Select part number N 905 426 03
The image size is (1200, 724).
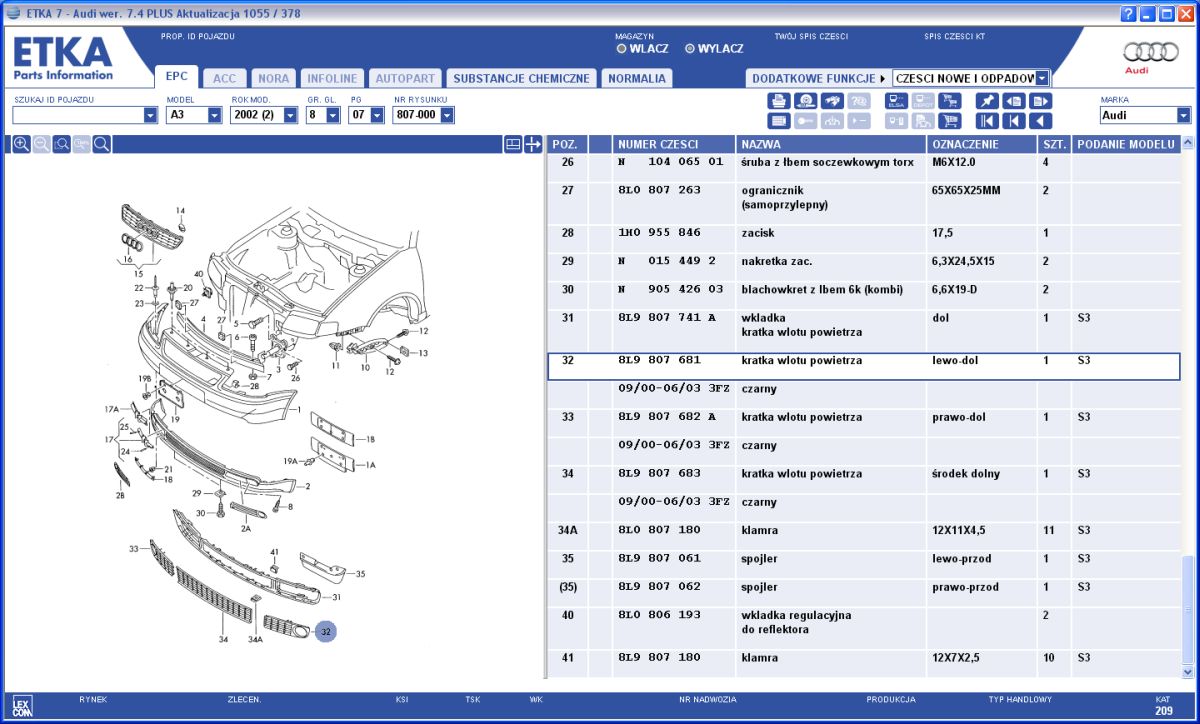click(x=670, y=290)
